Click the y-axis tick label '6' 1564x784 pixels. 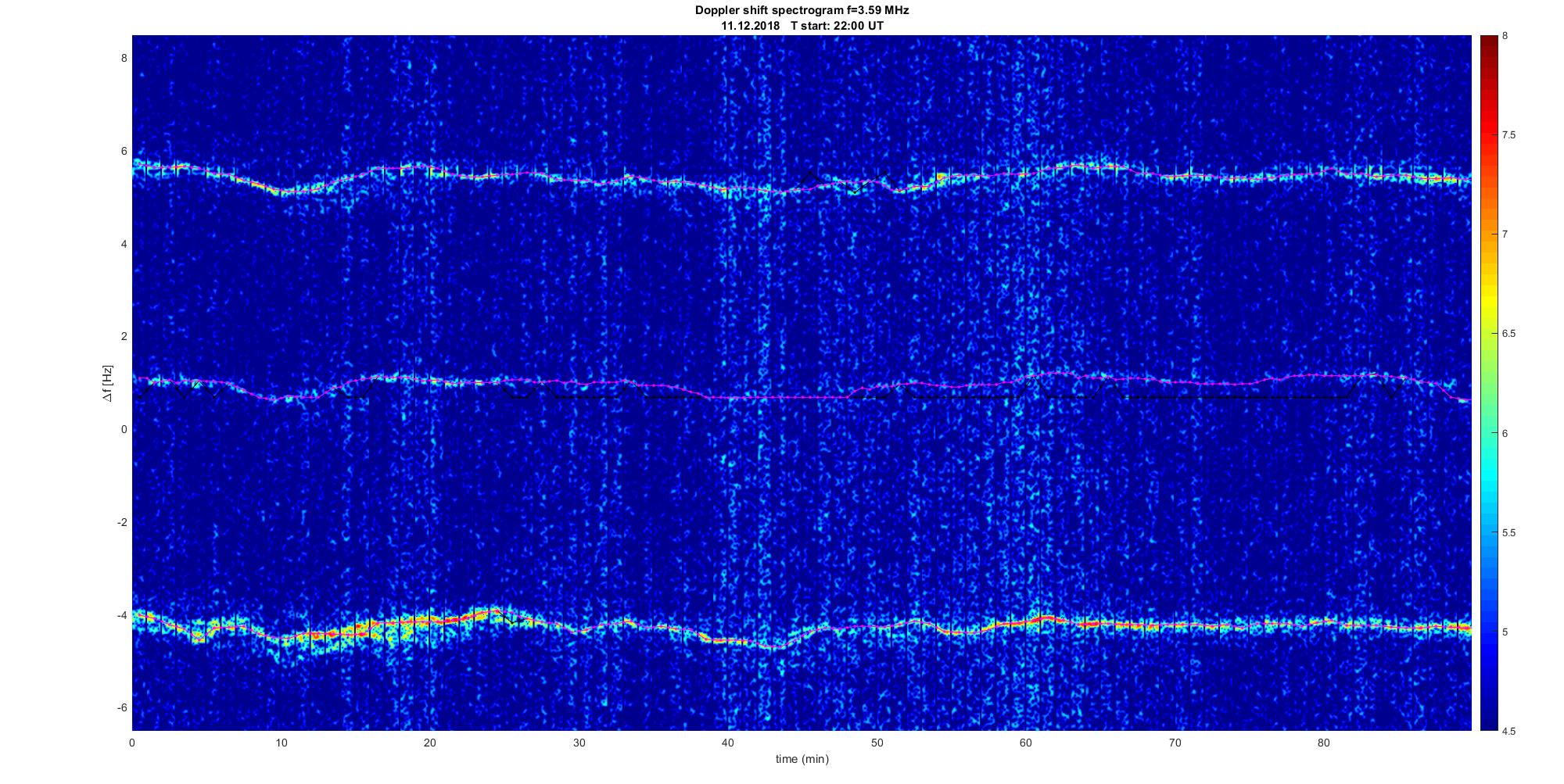tap(124, 151)
